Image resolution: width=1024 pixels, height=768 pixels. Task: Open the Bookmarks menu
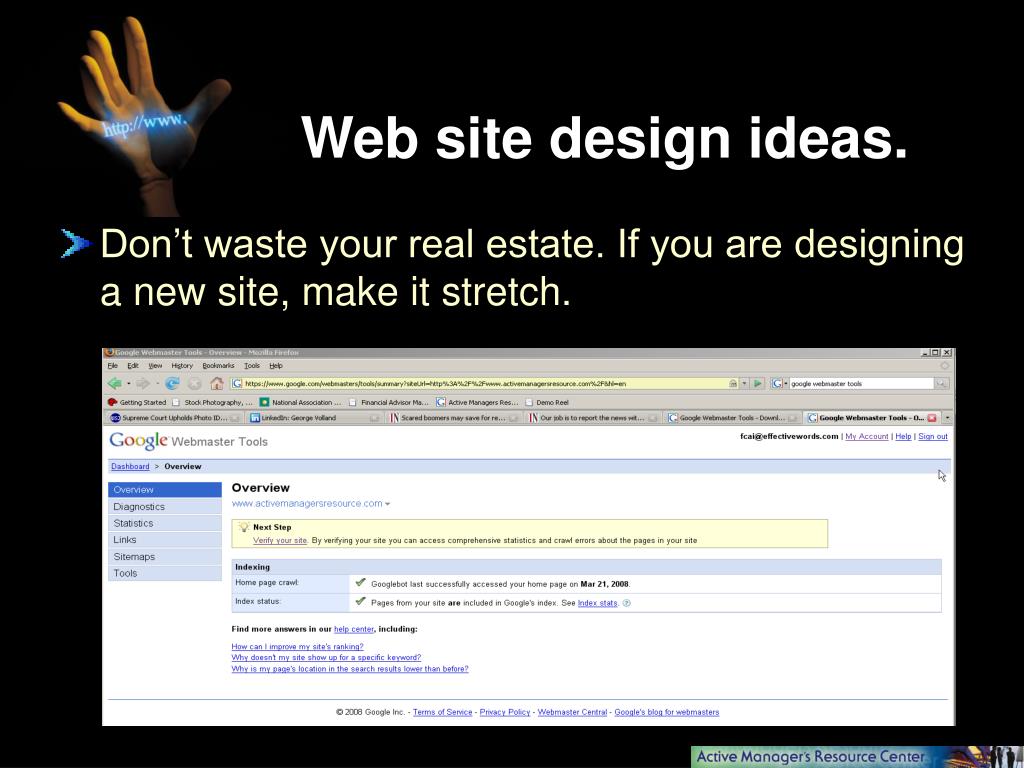[x=218, y=366]
